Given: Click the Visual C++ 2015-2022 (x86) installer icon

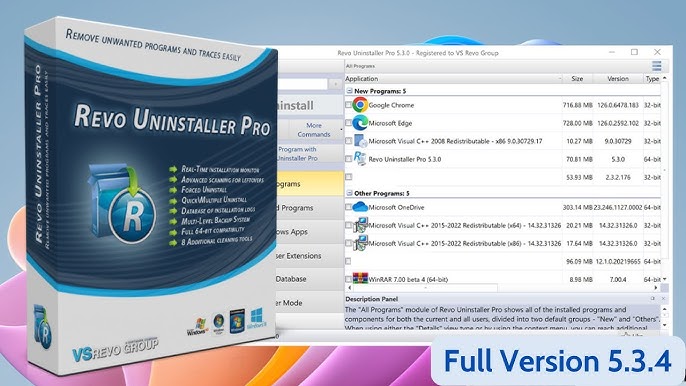Looking at the screenshot, I should coord(360,243).
